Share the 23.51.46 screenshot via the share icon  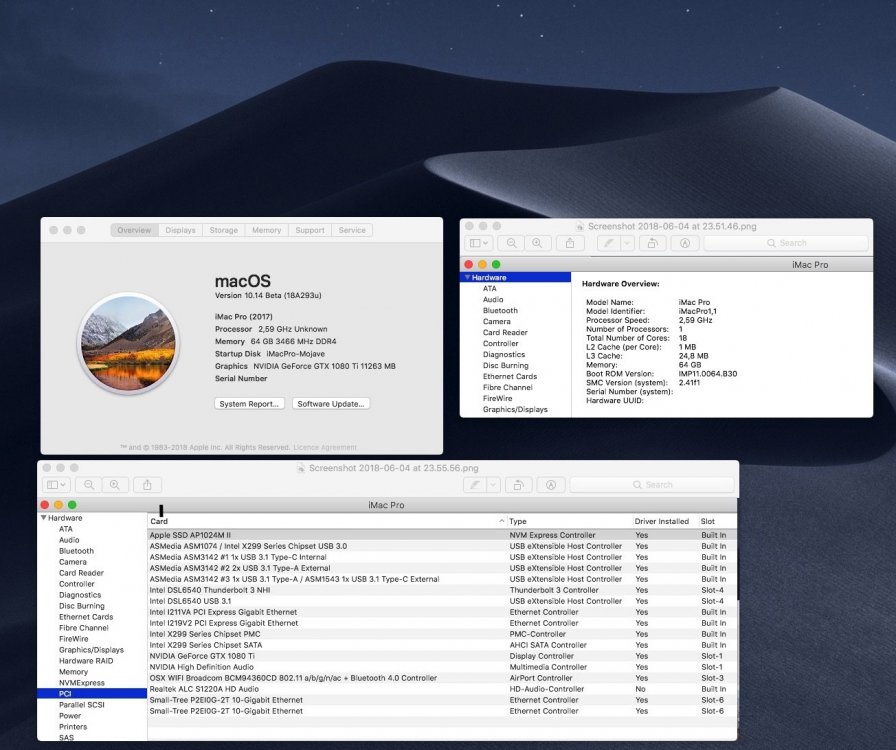click(570, 243)
